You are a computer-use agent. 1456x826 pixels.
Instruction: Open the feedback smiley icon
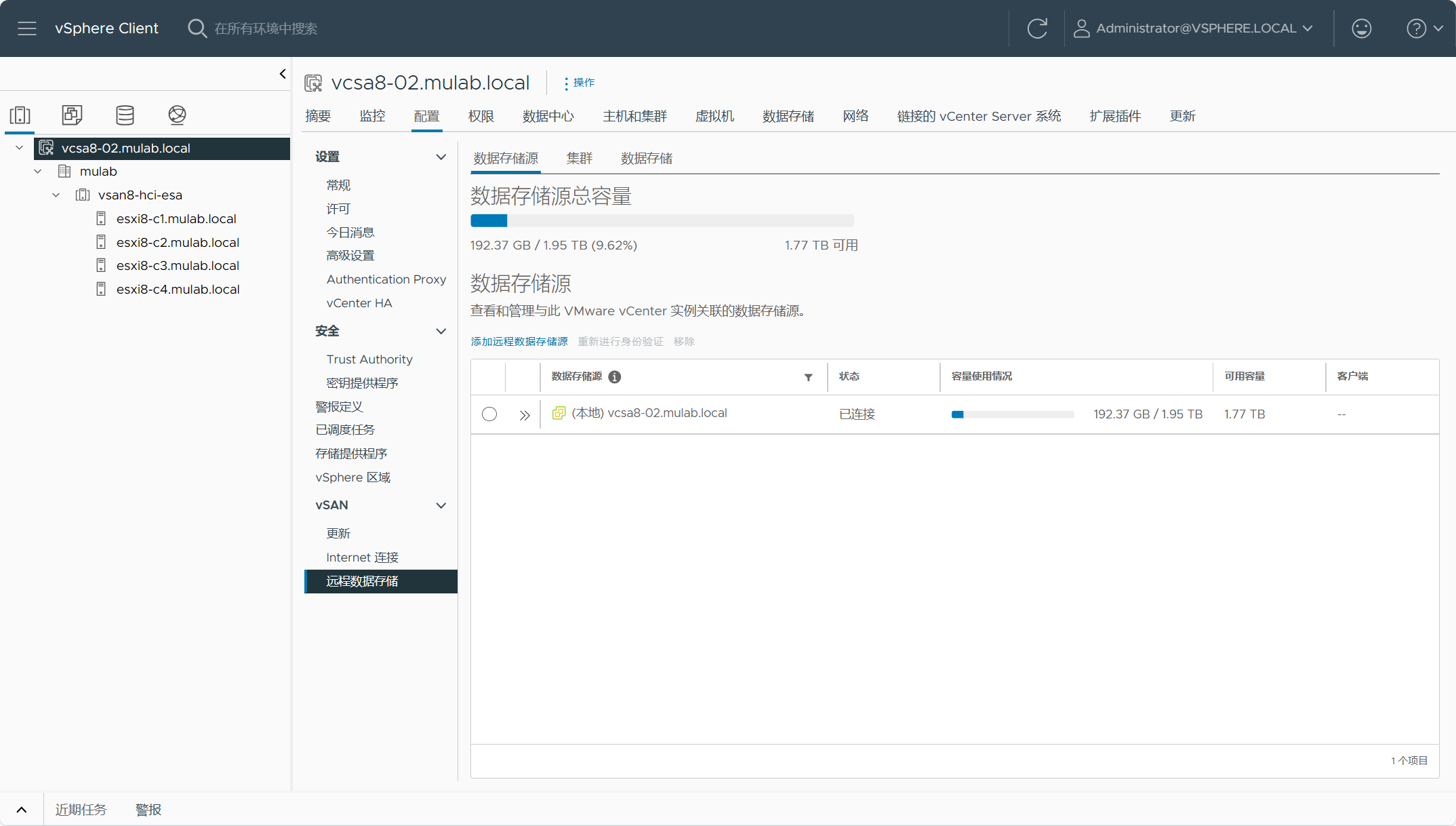[x=1361, y=28]
